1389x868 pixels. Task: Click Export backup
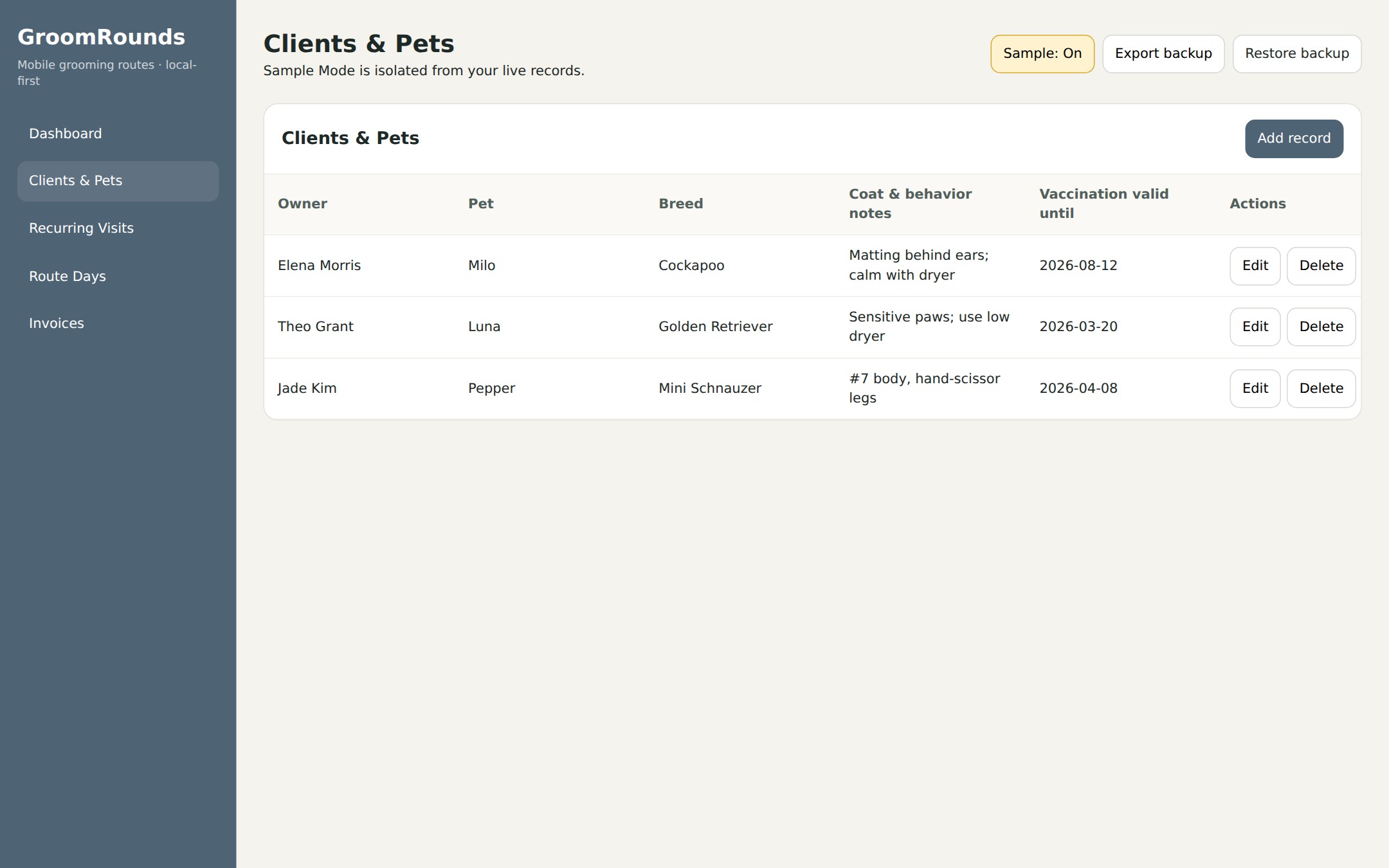(1163, 54)
